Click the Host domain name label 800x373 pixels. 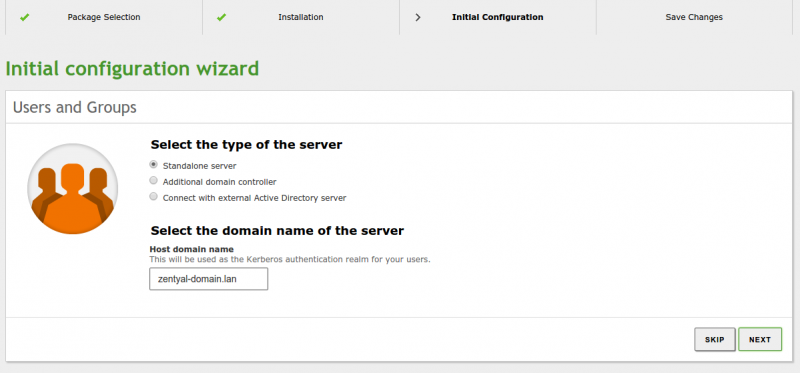[x=191, y=249]
